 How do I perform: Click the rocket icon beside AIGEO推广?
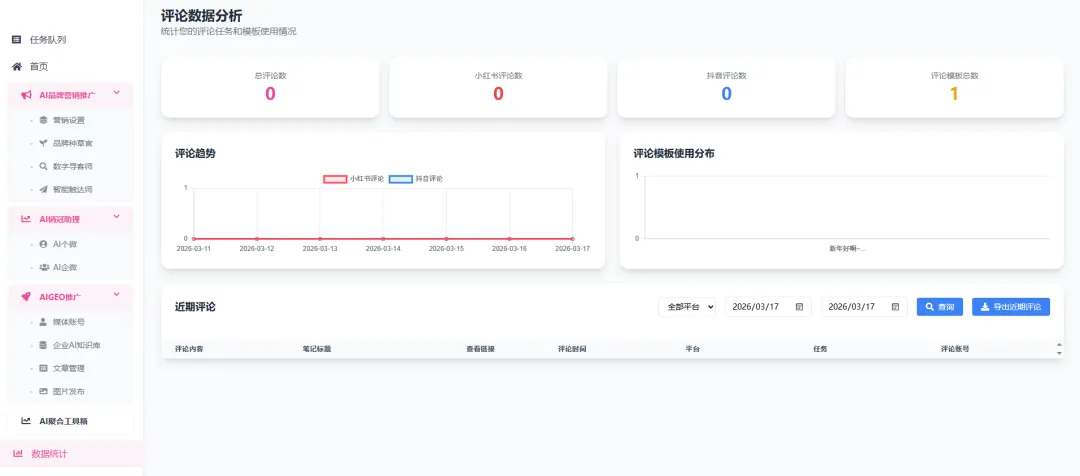pyautogui.click(x=26, y=297)
